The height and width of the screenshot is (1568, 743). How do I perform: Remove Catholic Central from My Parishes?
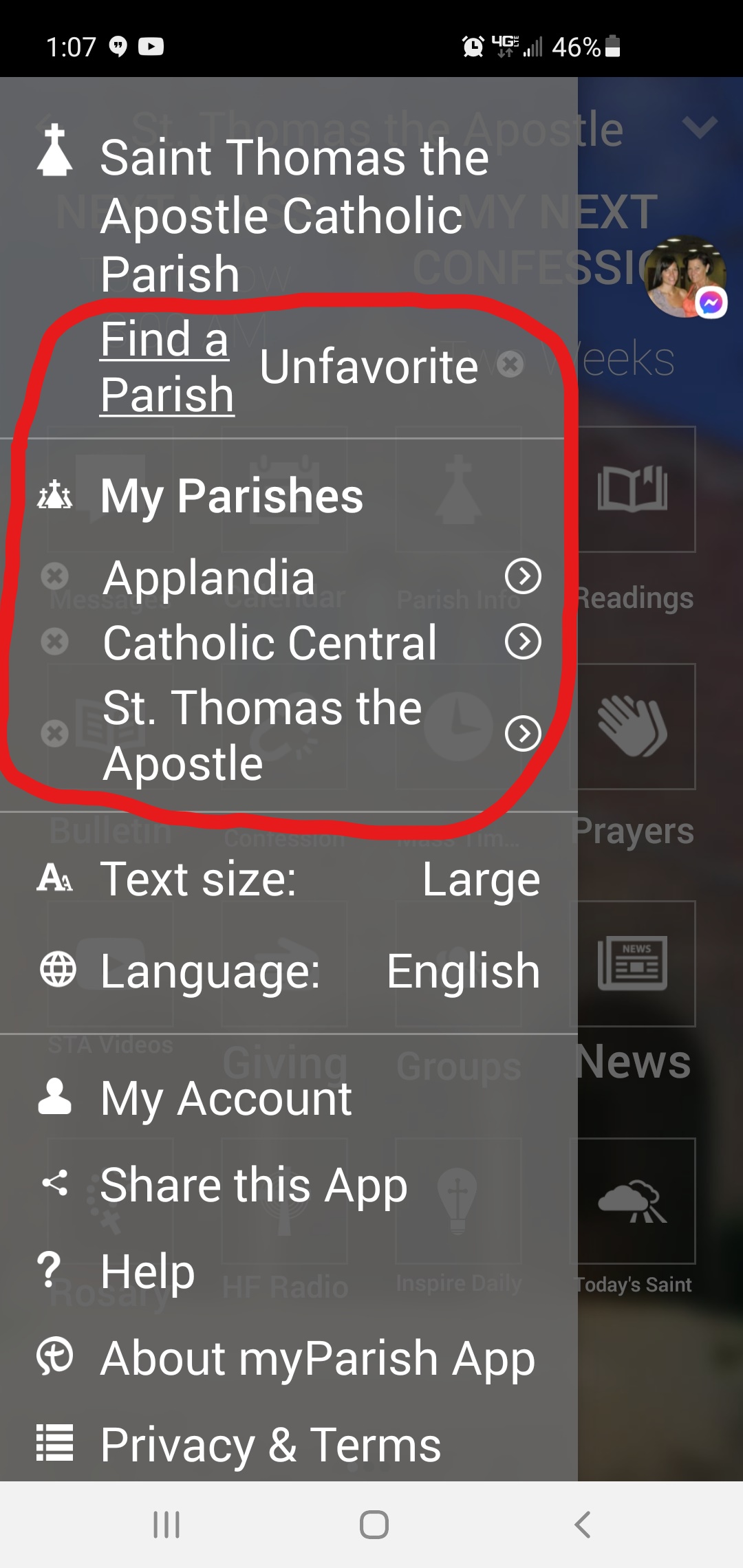[54, 642]
